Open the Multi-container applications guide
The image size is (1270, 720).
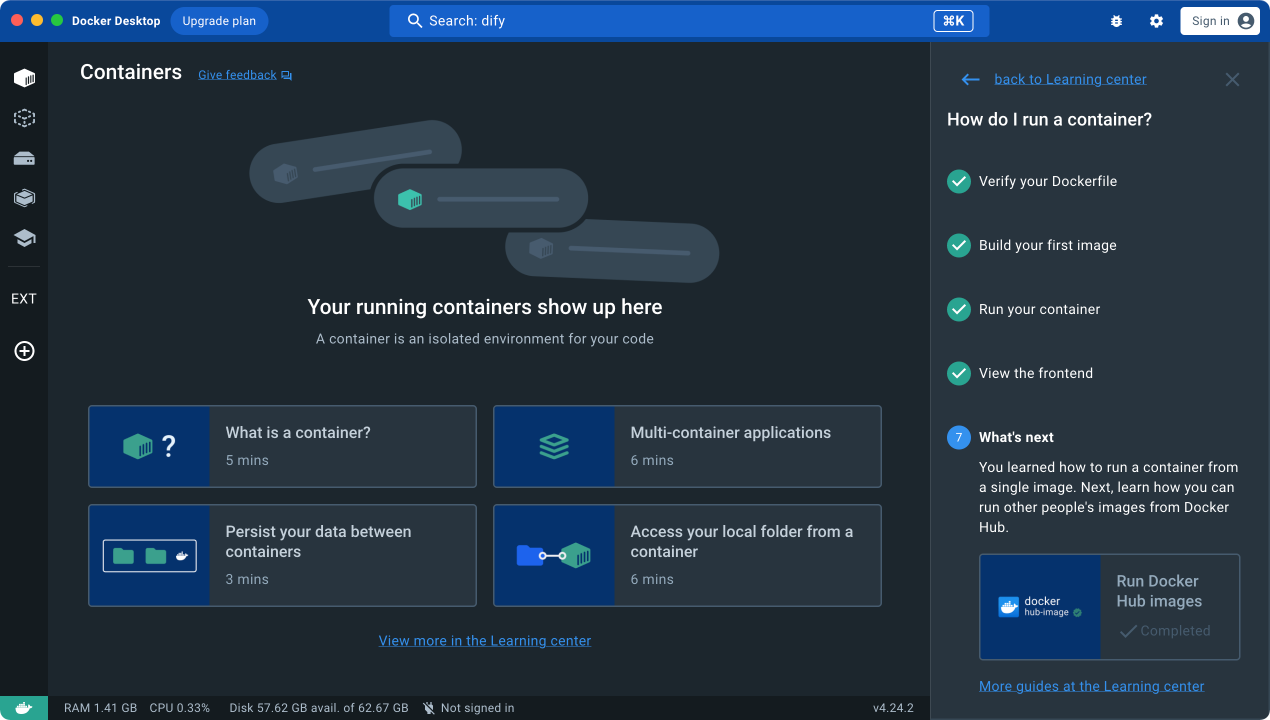(x=687, y=446)
